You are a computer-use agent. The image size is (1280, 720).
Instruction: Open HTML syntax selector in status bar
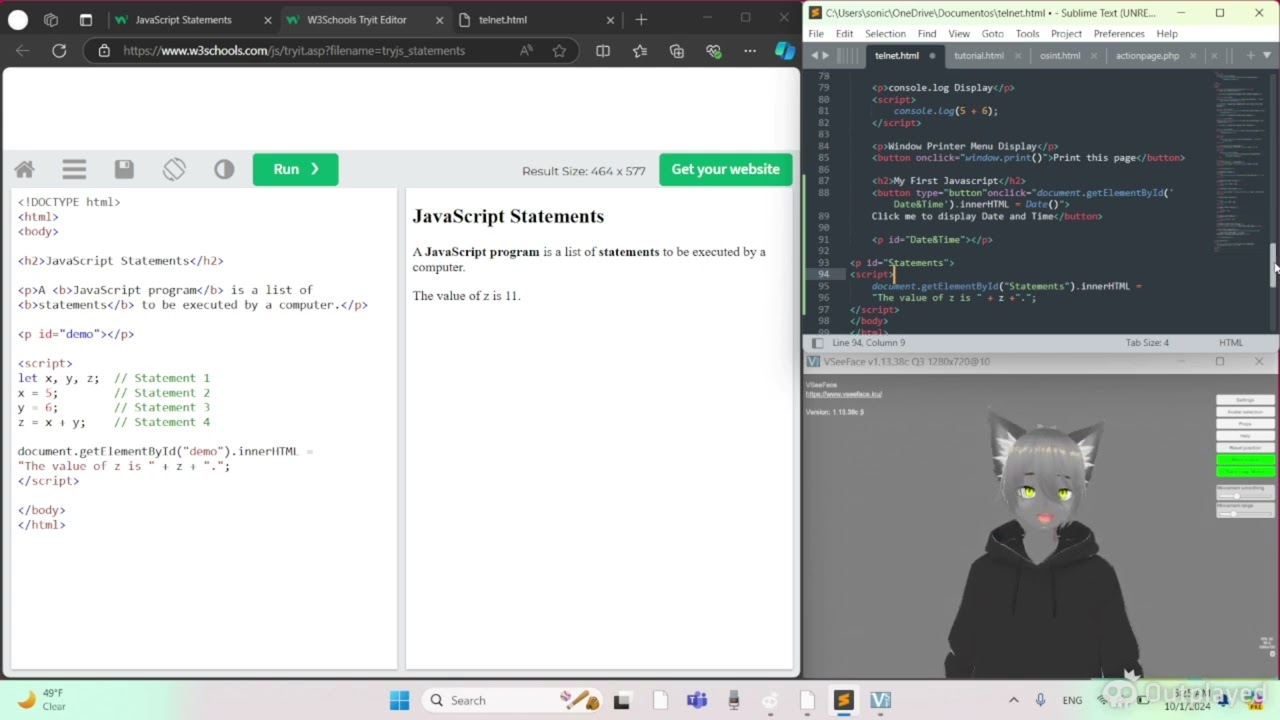(1231, 343)
